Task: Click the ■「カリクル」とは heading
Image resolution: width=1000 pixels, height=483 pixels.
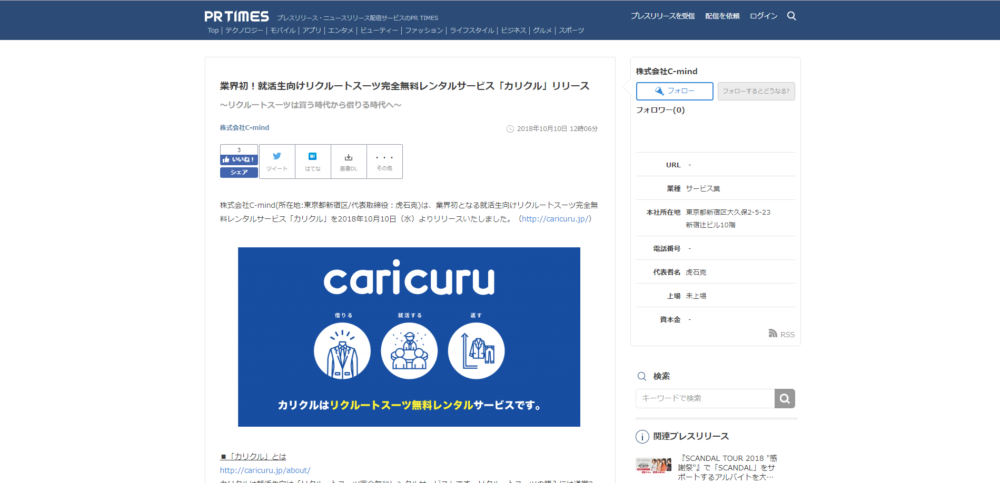Action: pyautogui.click(x=253, y=457)
